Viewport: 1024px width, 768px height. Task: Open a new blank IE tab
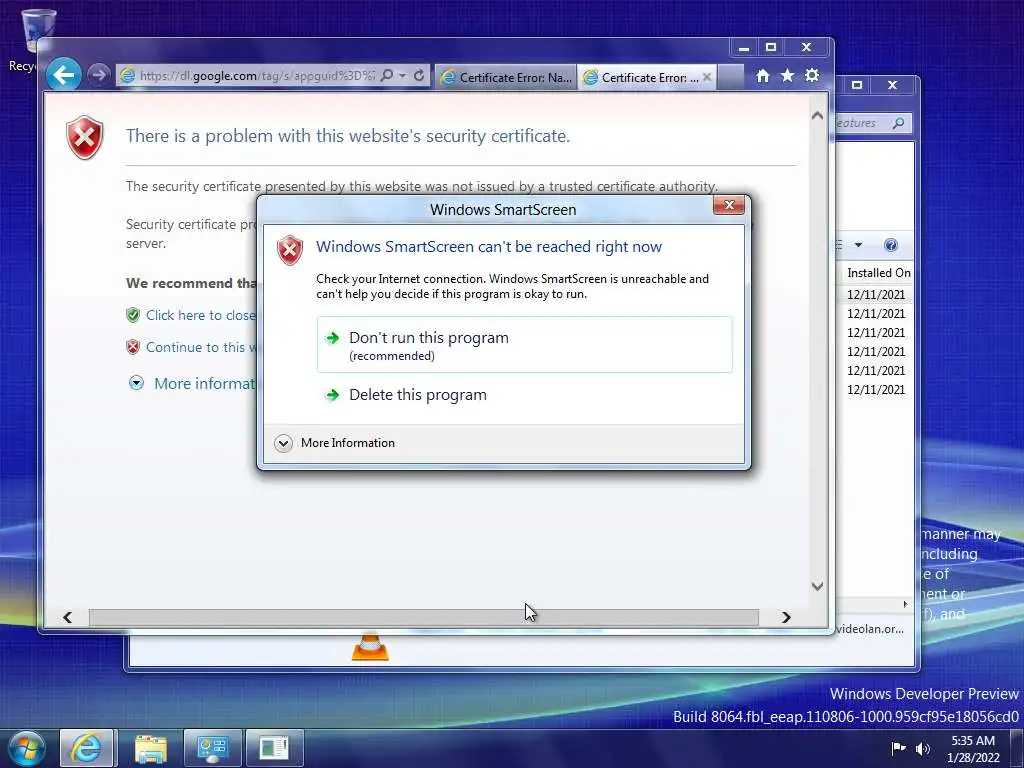pyautogui.click(x=731, y=77)
